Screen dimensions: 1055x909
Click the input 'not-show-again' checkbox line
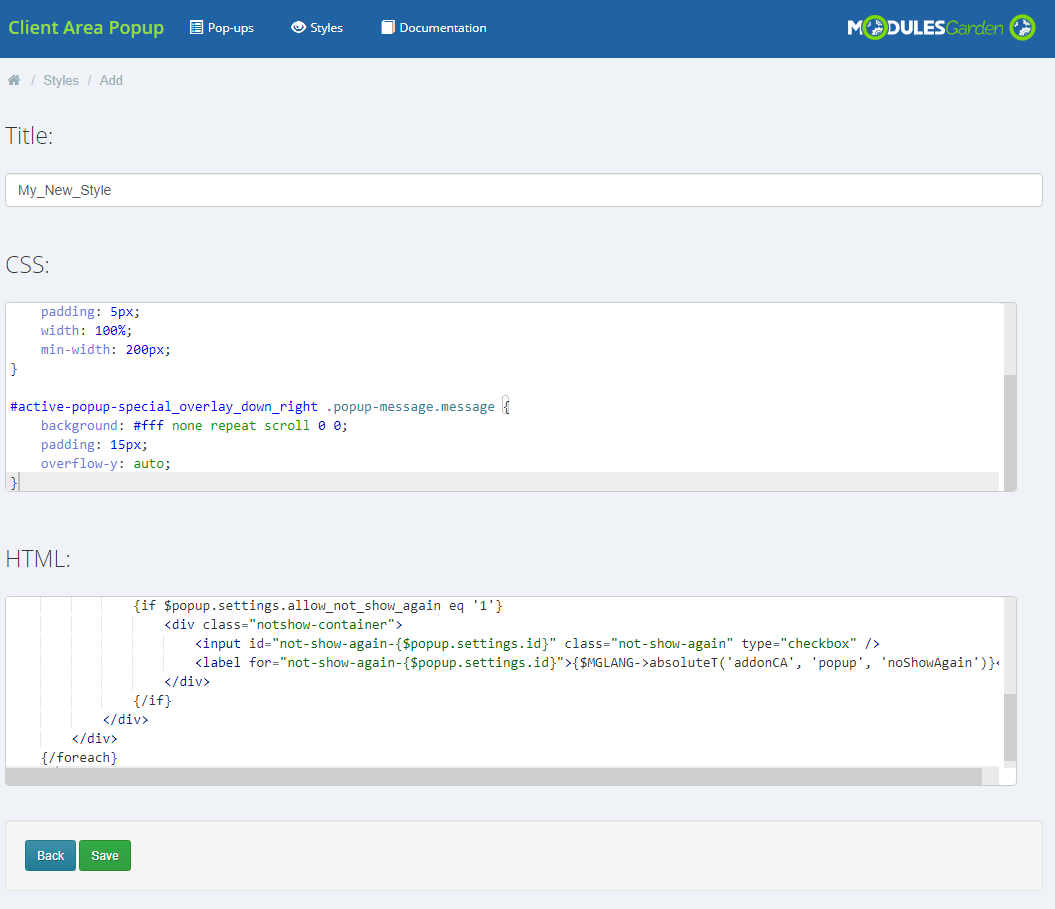[537, 643]
